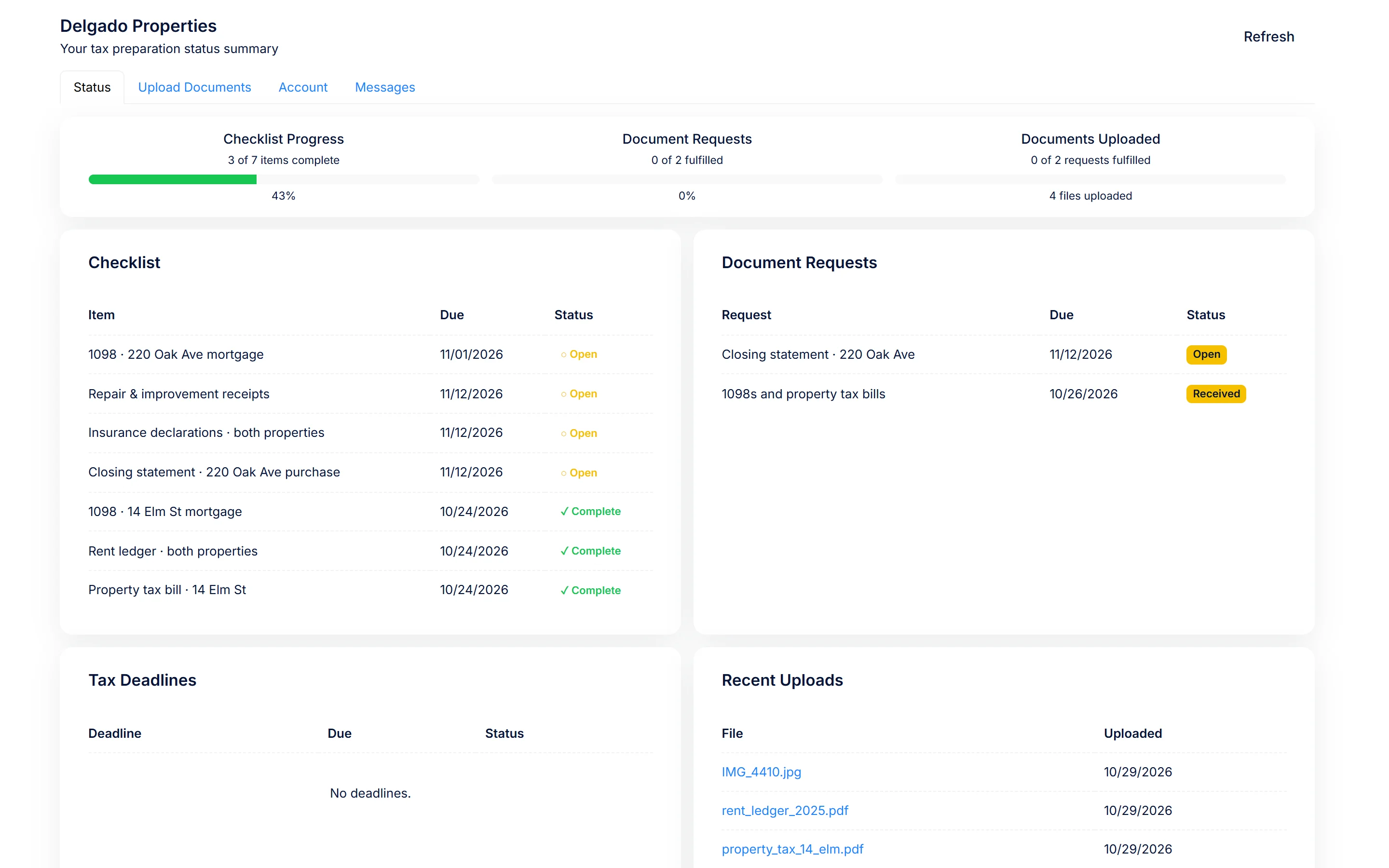Click Complete status for Rent ledger row
1389x868 pixels.
pos(591,551)
